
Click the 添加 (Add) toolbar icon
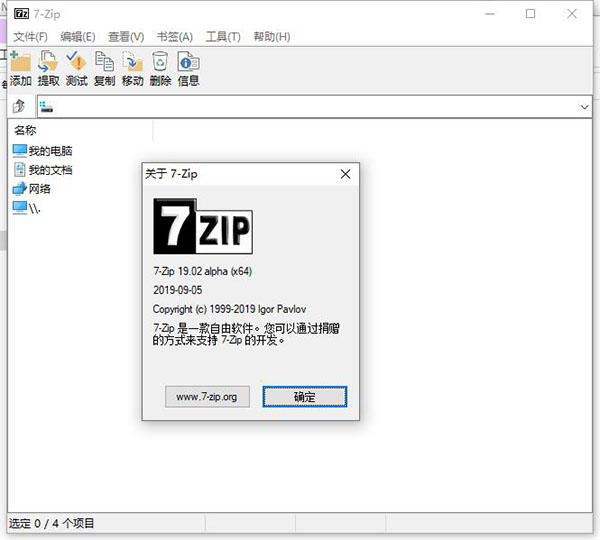(x=21, y=61)
